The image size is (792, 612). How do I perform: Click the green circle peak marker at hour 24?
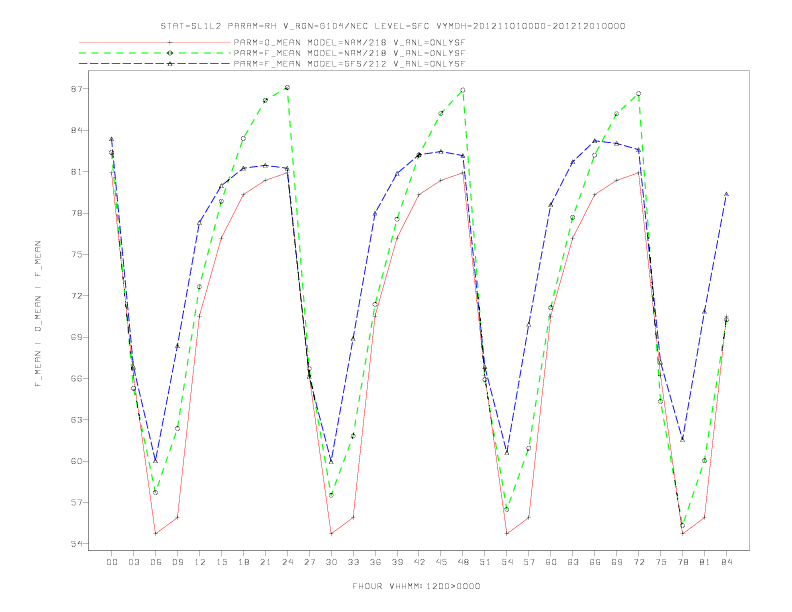tap(287, 88)
